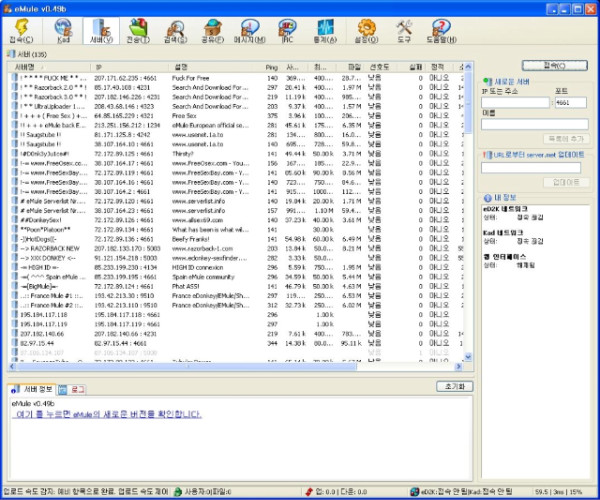Click the eMule title bar icon

[x=7, y=8]
